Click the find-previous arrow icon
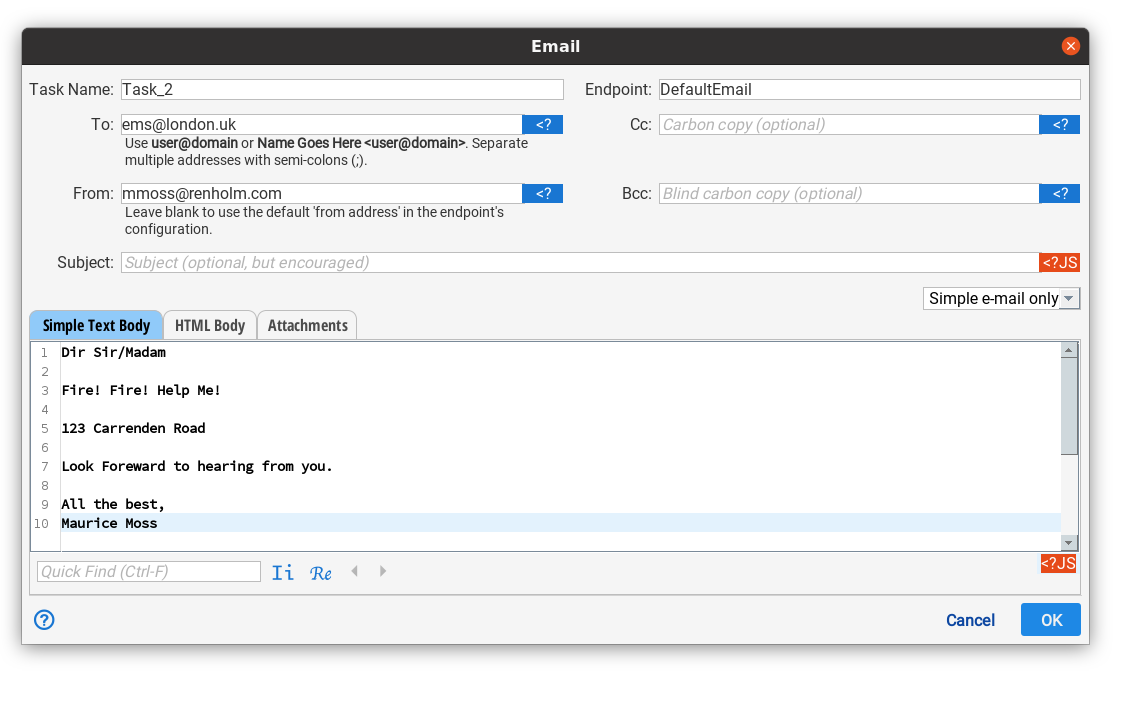 tap(355, 571)
